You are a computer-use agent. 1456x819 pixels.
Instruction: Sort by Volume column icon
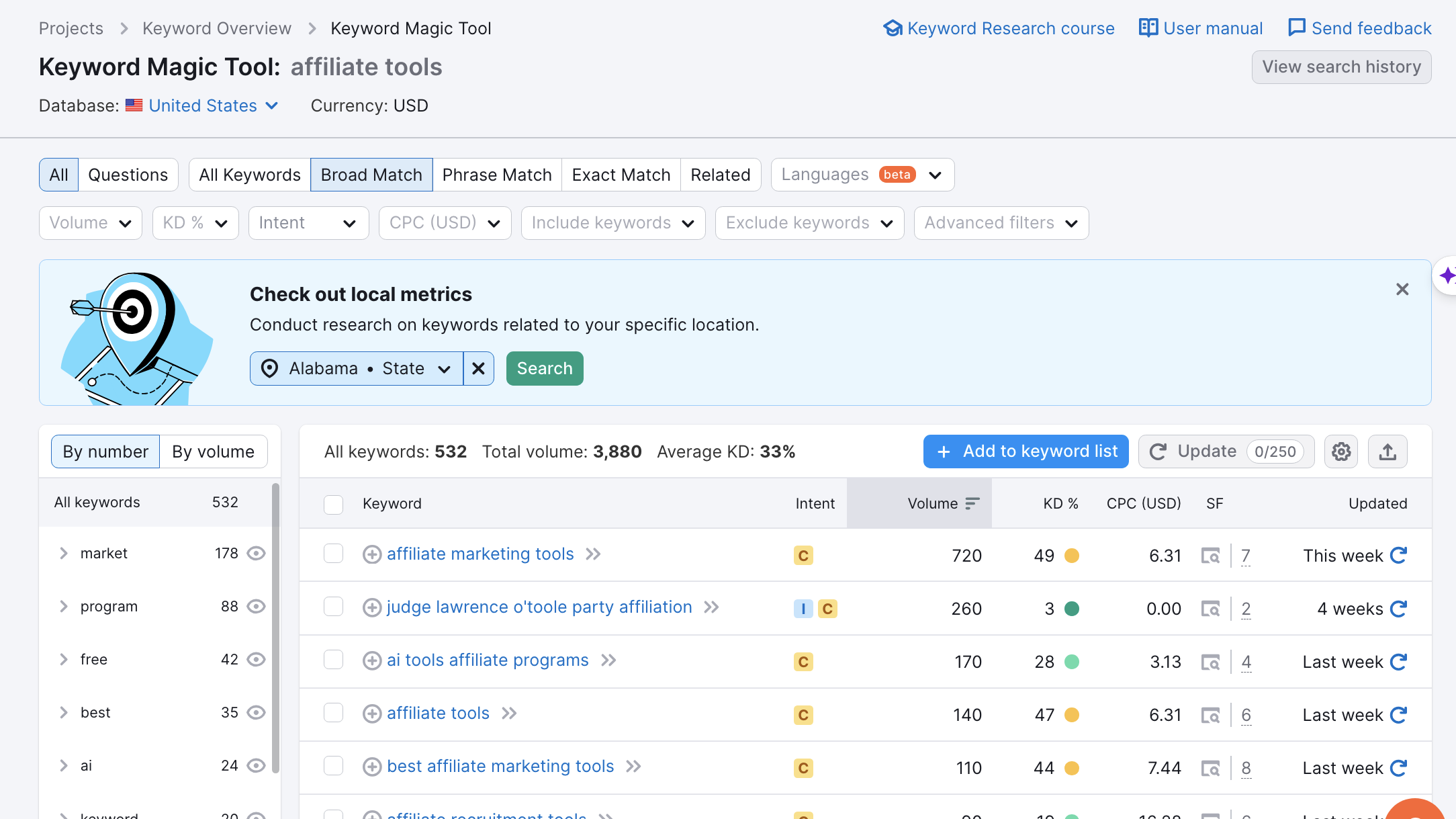click(x=972, y=503)
